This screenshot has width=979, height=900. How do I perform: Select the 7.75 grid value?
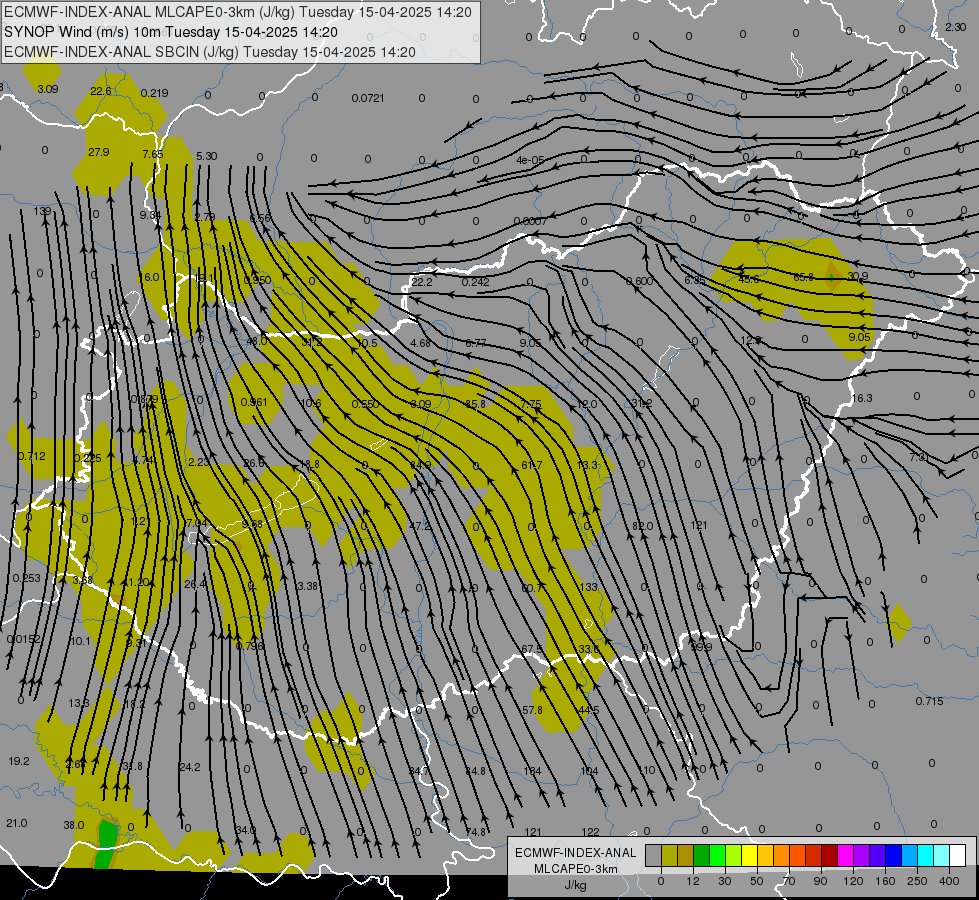tap(531, 404)
